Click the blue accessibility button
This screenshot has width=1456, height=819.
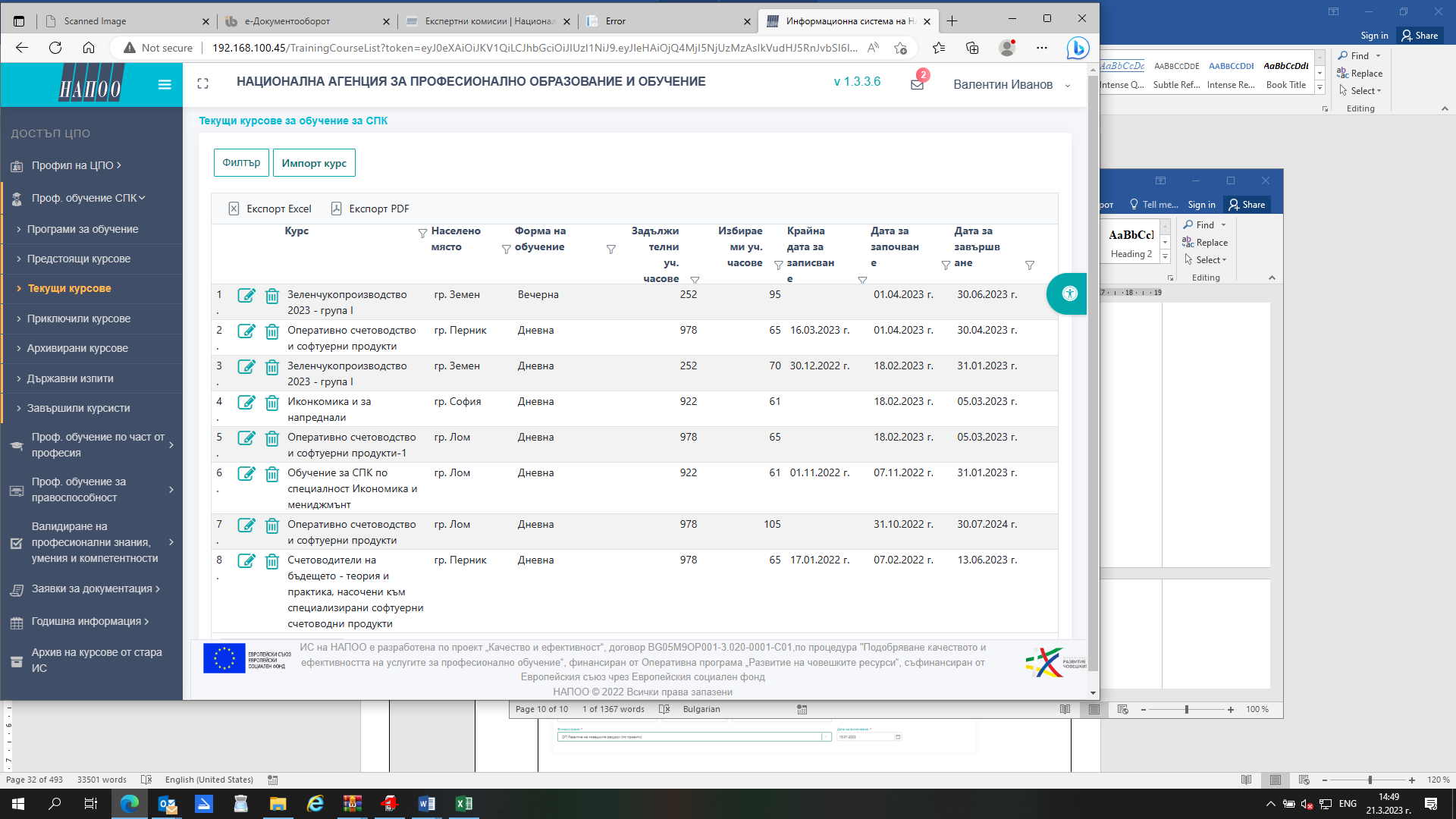pos(1069,293)
